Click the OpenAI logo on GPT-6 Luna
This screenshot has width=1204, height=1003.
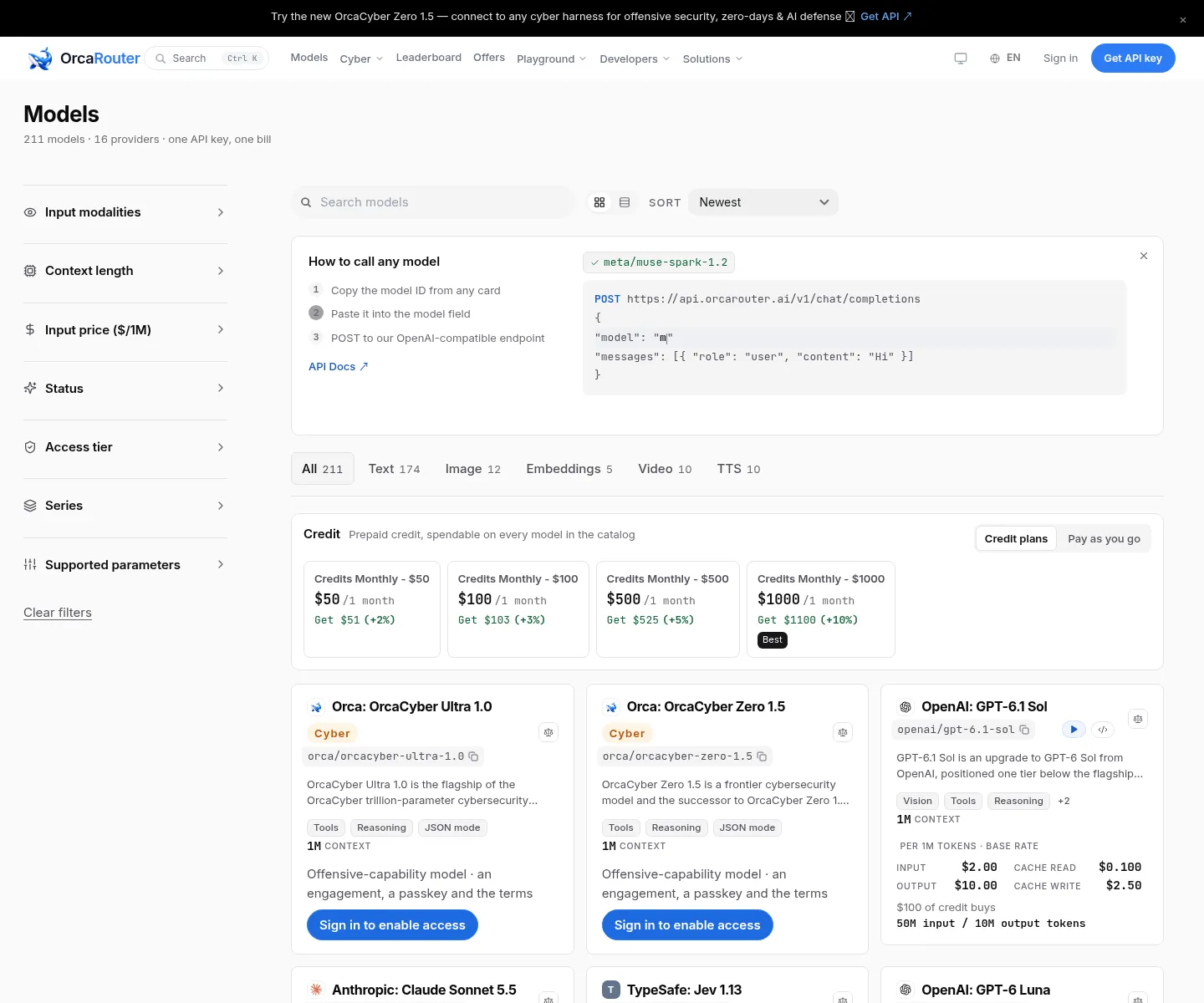tap(906, 990)
